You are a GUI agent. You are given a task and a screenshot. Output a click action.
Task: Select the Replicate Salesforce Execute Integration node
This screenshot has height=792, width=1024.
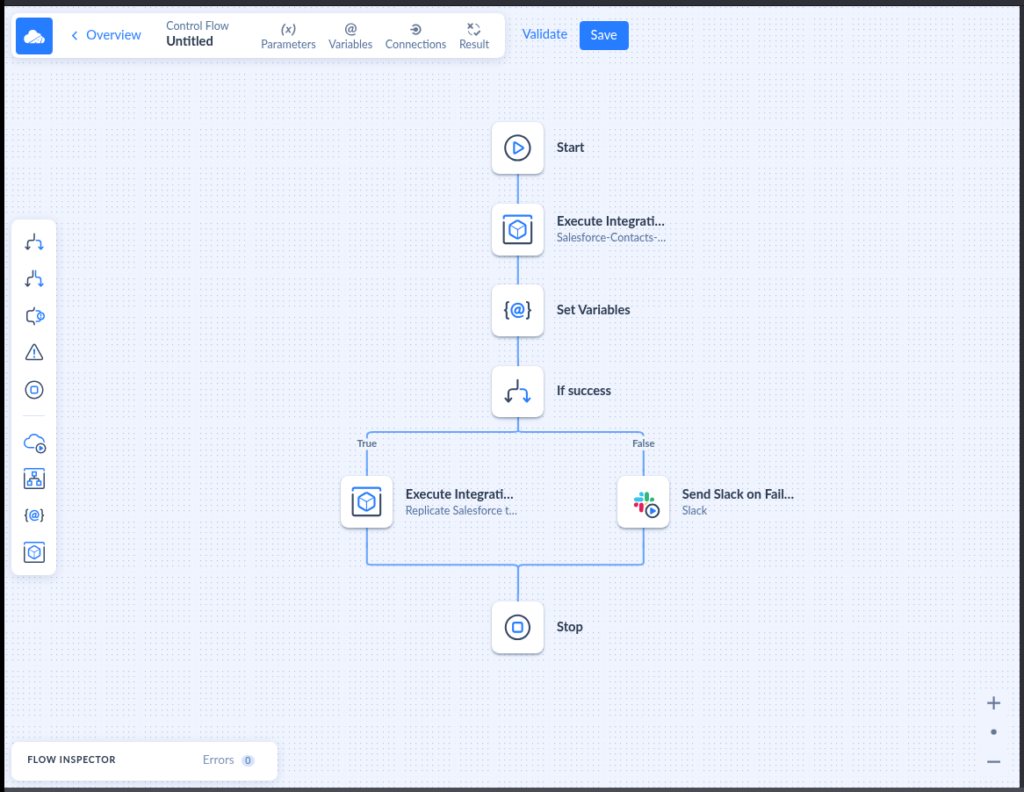click(x=366, y=501)
